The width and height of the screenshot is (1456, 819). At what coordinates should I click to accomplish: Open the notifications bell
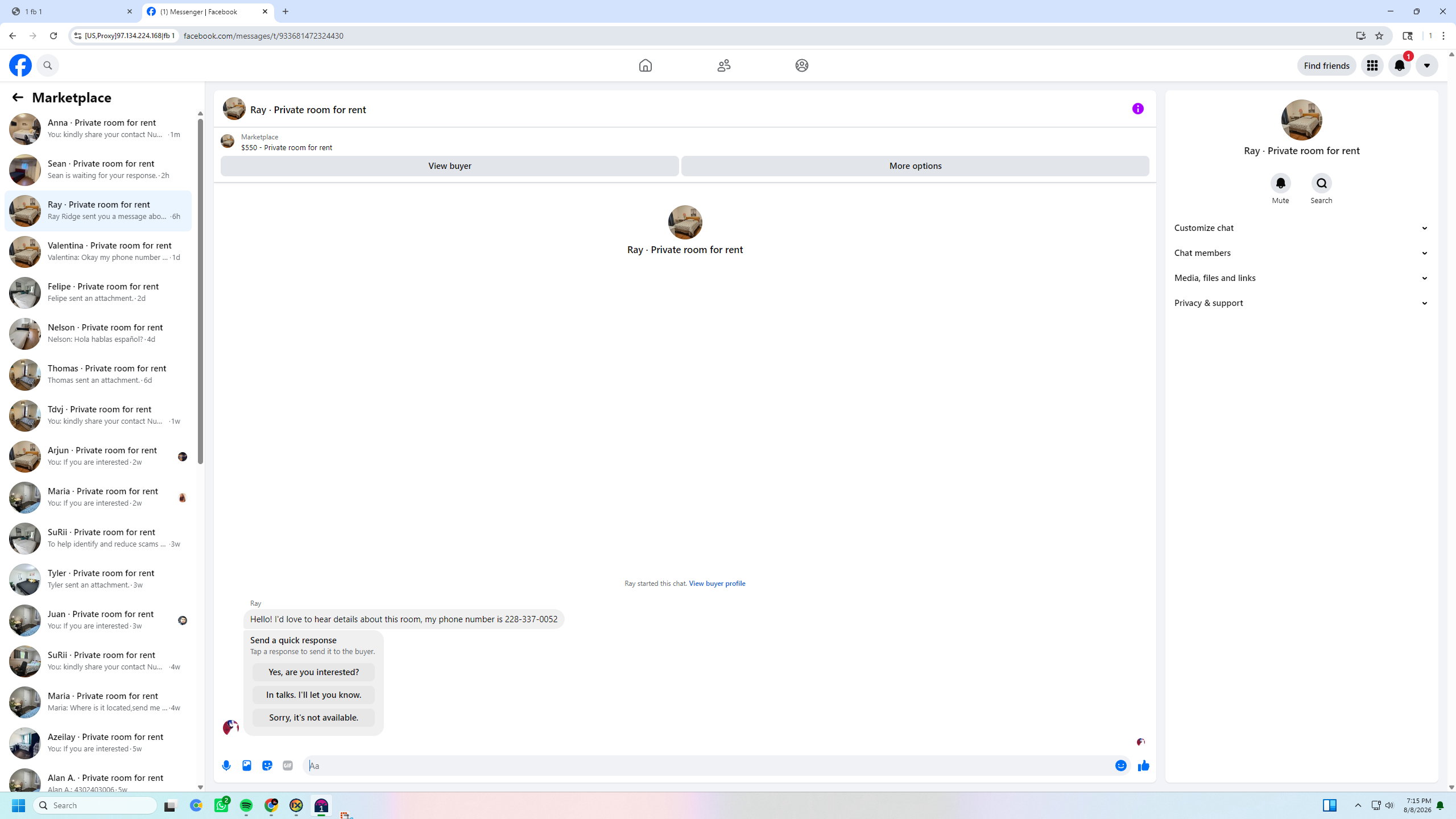coord(1400,65)
